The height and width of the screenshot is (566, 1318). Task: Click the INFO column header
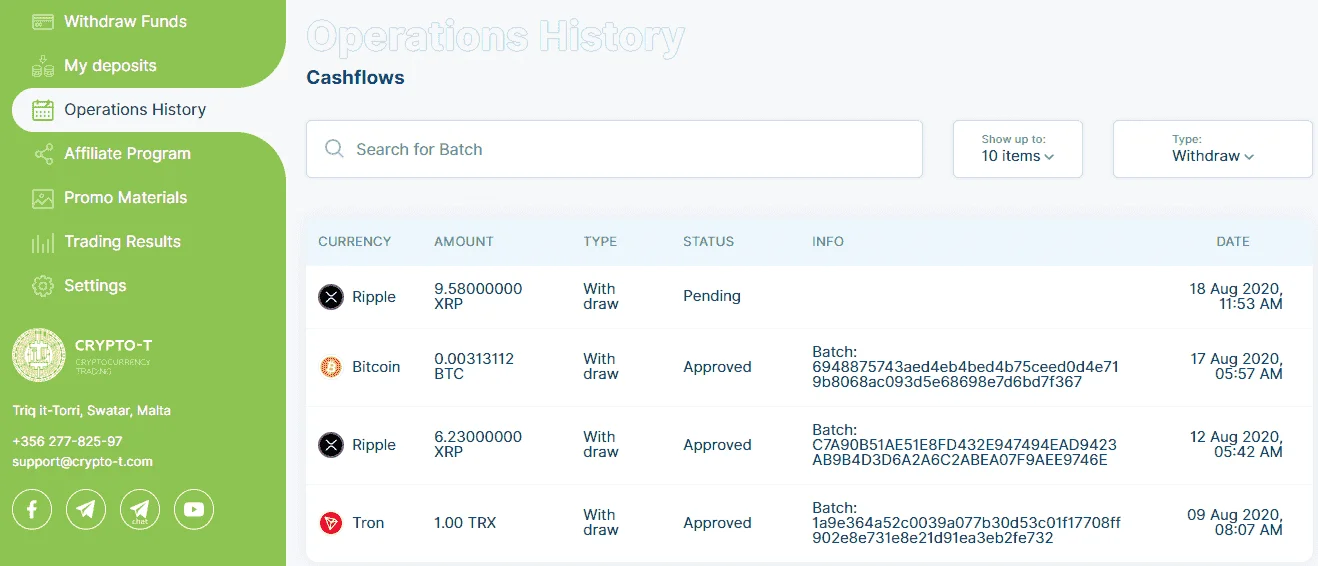tap(828, 242)
